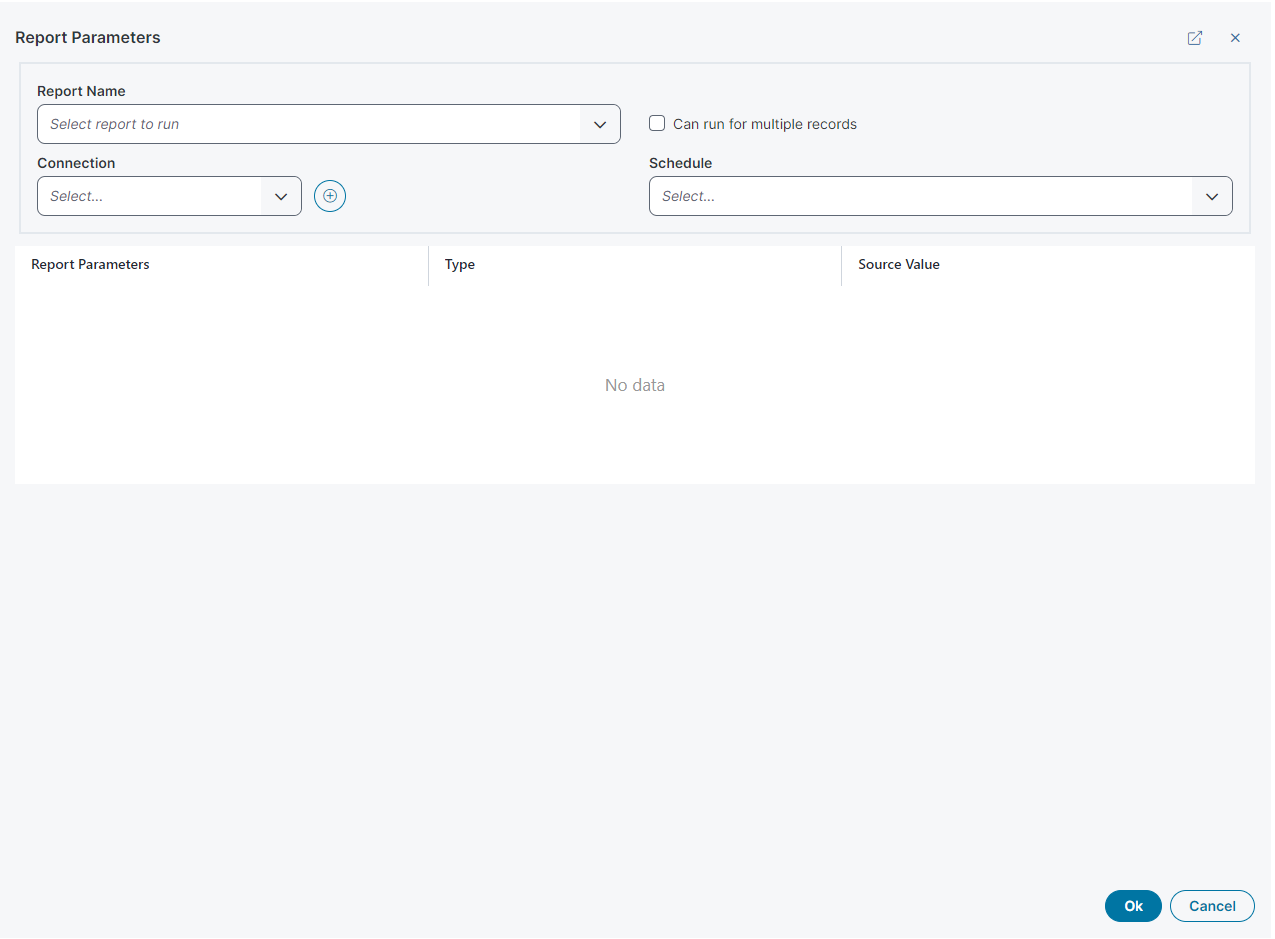Click inside the Report Name input field
The height and width of the screenshot is (939, 1275).
click(x=300, y=123)
